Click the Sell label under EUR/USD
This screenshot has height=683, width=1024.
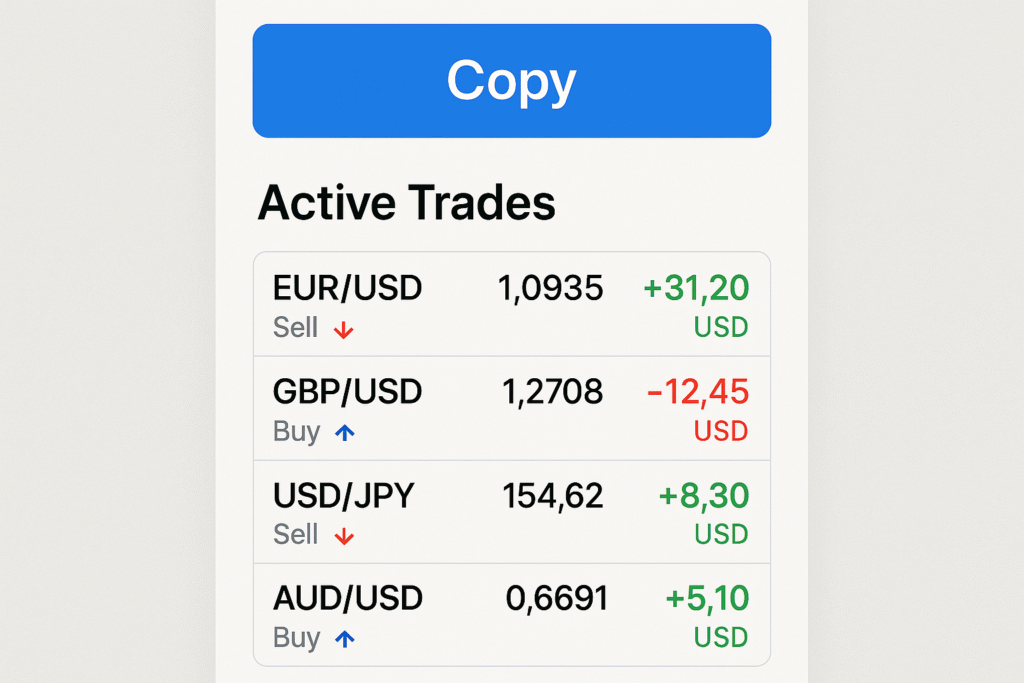tap(295, 328)
